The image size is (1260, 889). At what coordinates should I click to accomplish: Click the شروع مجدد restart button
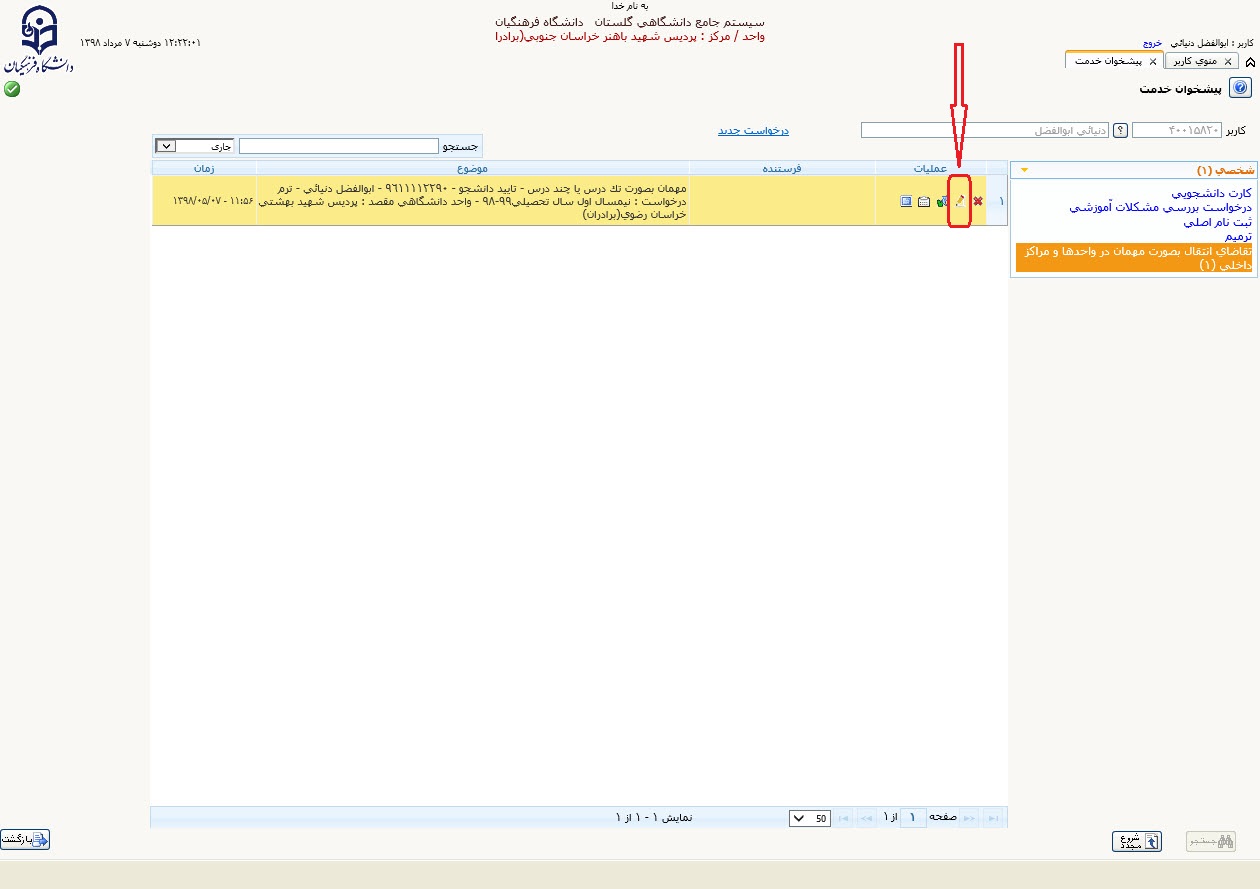pyautogui.click(x=1136, y=841)
